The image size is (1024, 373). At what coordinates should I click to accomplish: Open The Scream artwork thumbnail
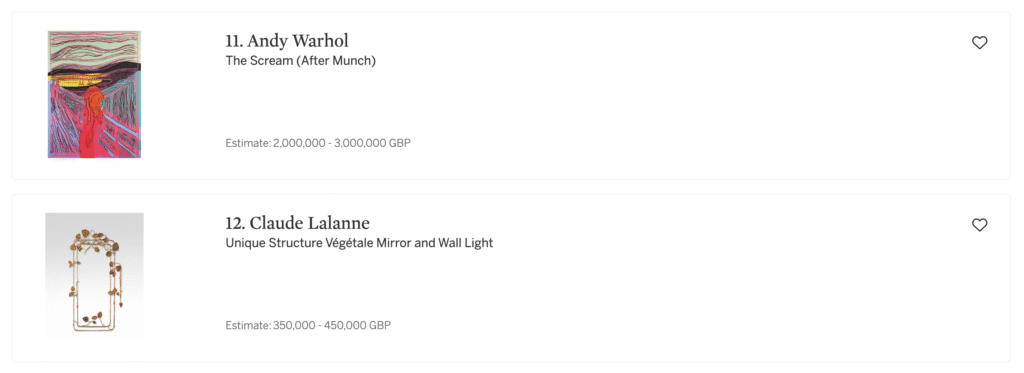tap(95, 95)
